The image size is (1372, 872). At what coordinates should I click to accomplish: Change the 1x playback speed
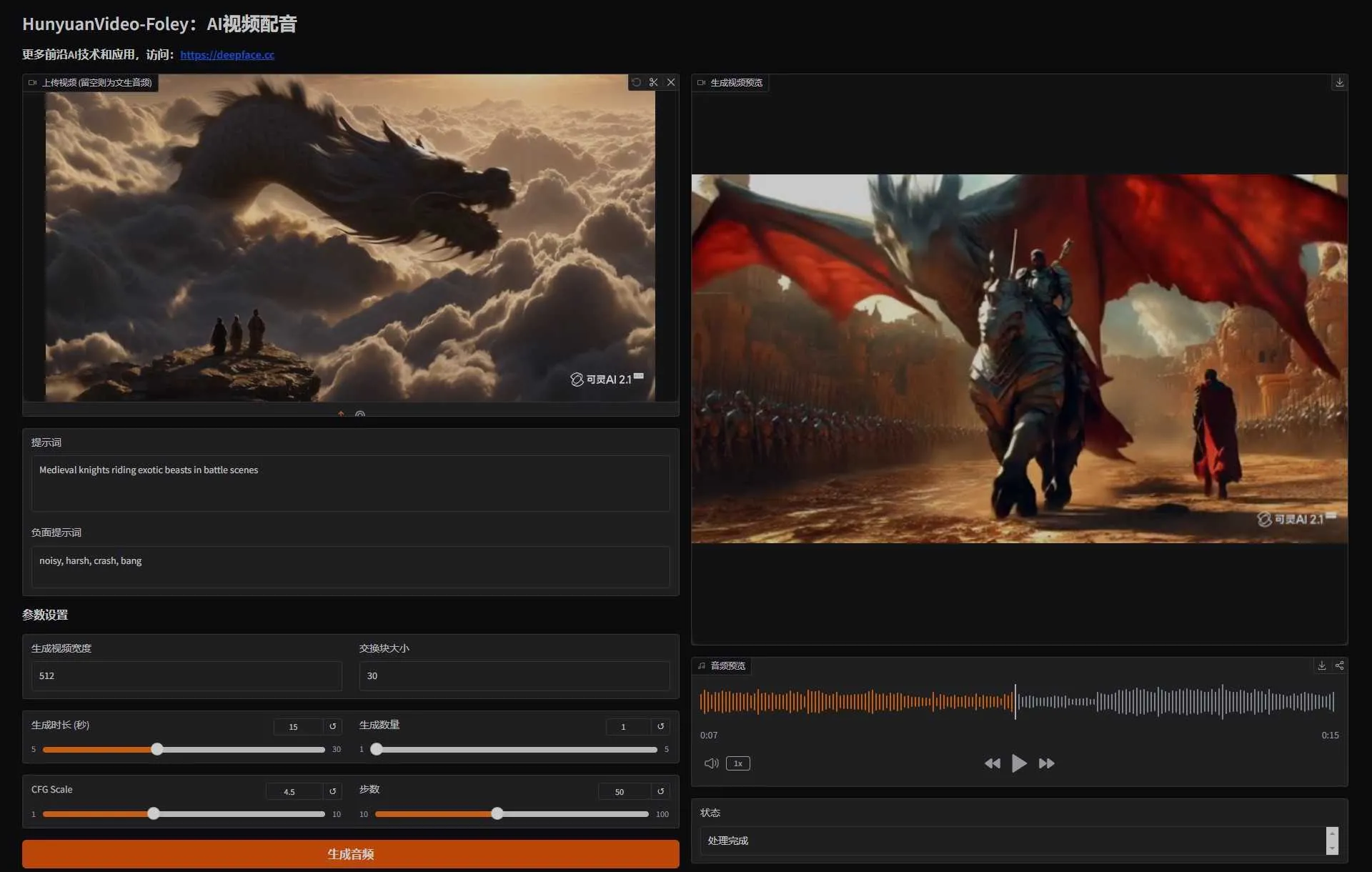click(737, 763)
